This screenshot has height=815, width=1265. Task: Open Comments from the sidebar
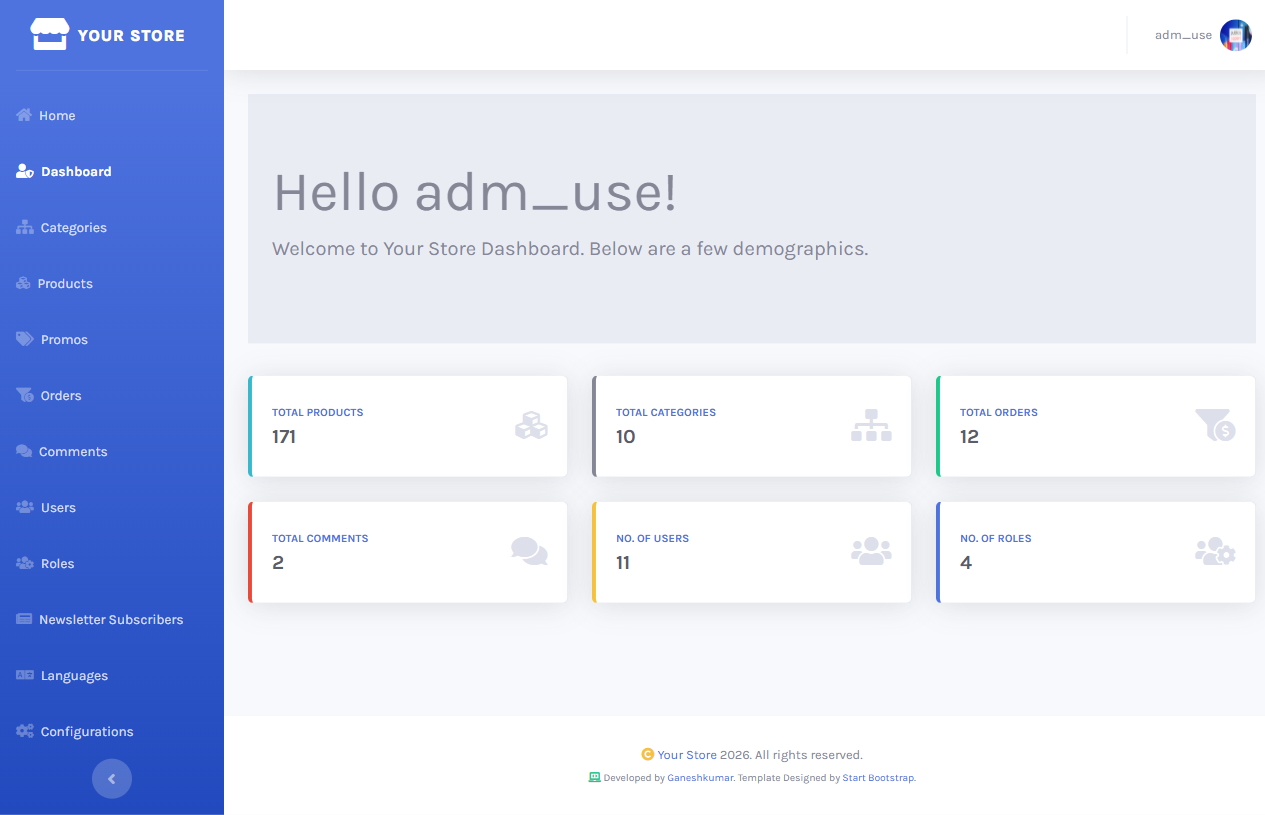112,451
